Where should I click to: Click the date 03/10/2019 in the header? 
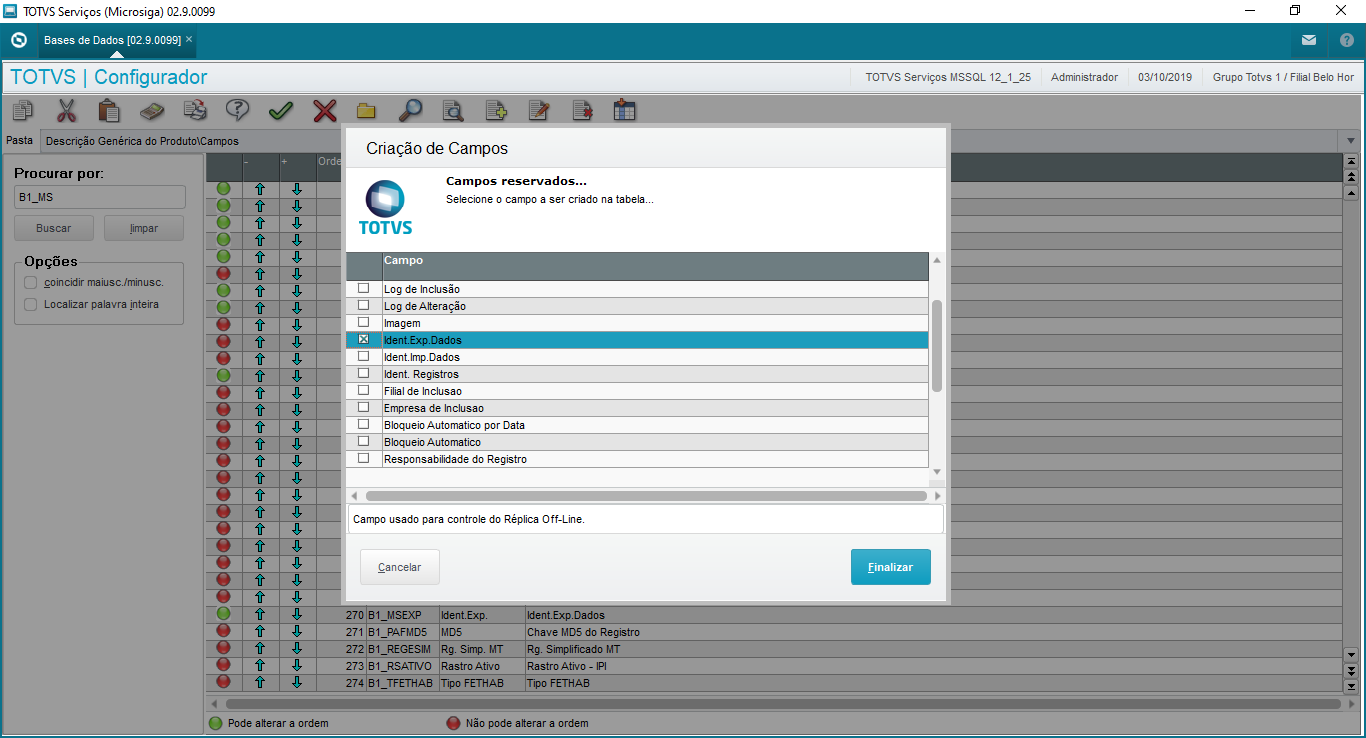[1165, 77]
